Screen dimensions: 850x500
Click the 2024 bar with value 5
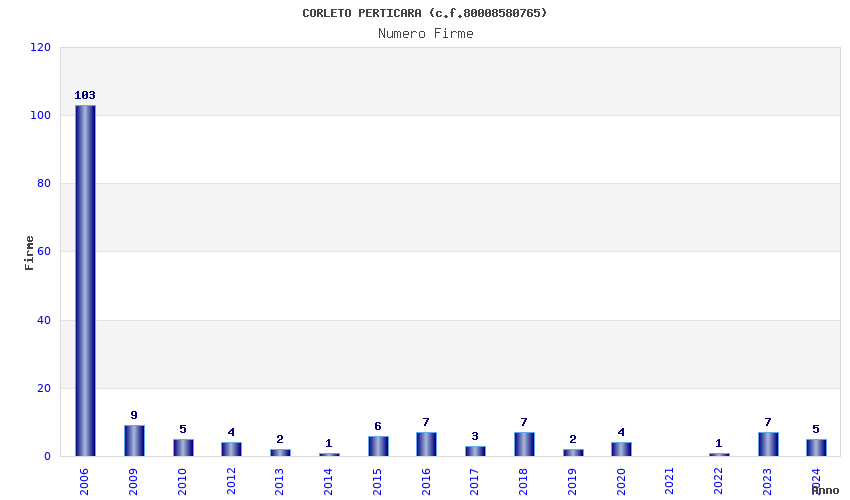click(x=816, y=448)
